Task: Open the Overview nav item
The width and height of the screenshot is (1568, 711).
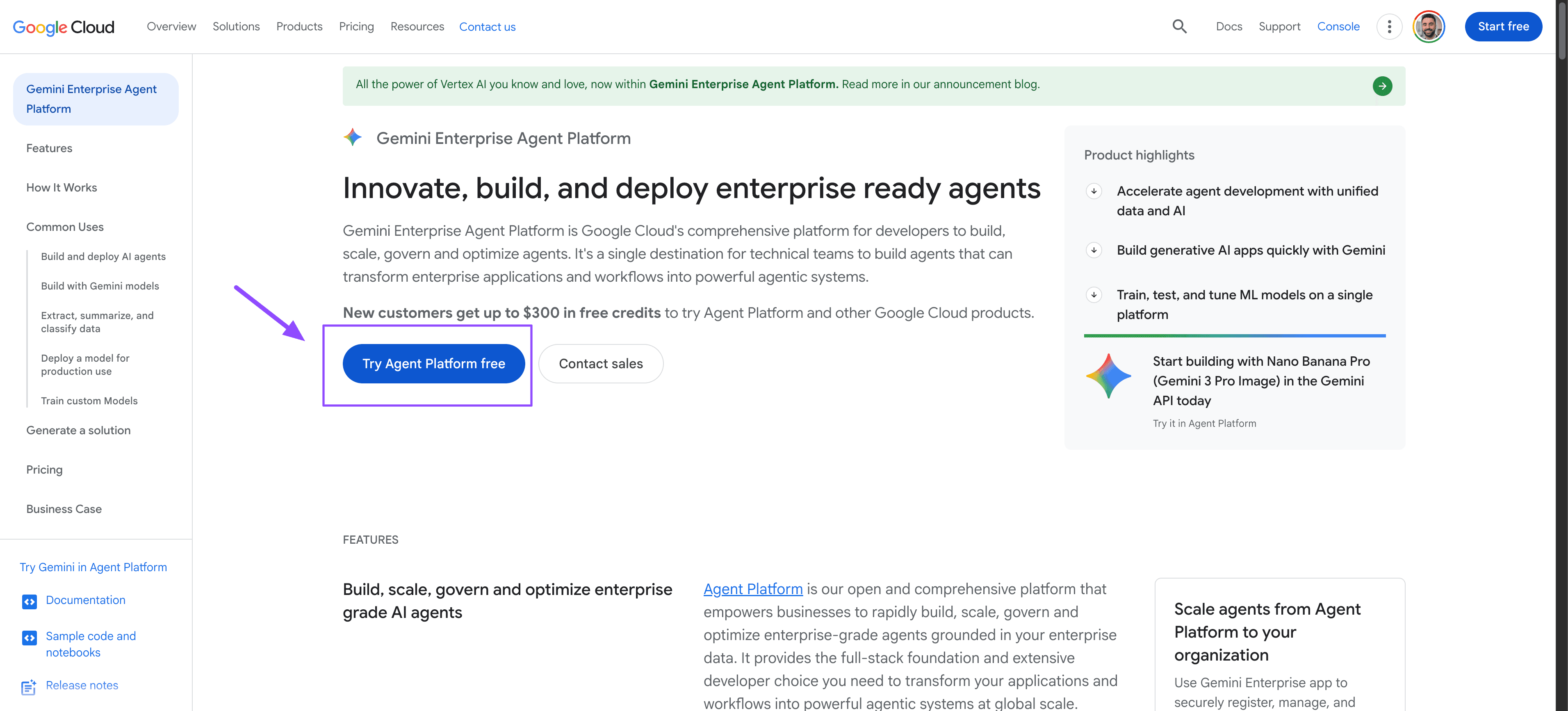Action: coord(171,27)
